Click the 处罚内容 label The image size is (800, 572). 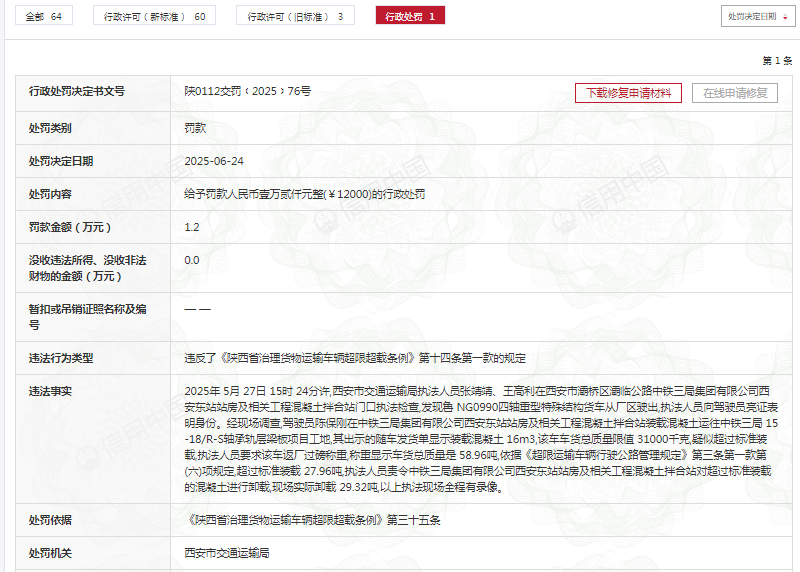click(50, 194)
